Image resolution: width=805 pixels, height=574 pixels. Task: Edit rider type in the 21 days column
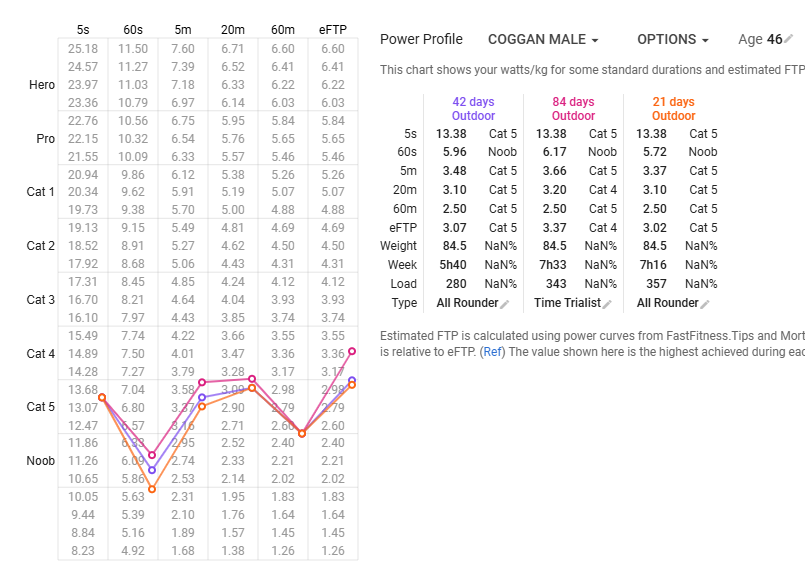coord(705,304)
